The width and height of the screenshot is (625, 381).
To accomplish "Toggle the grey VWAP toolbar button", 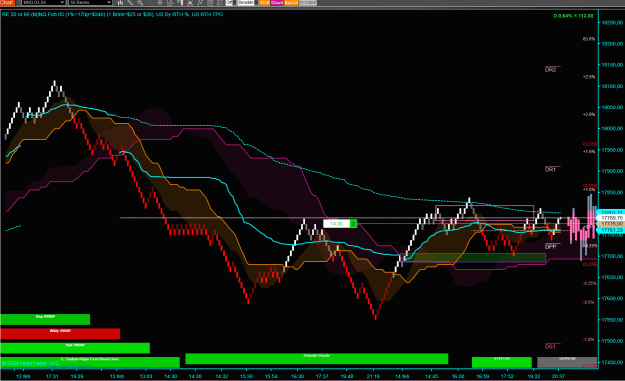I will [308, 2].
